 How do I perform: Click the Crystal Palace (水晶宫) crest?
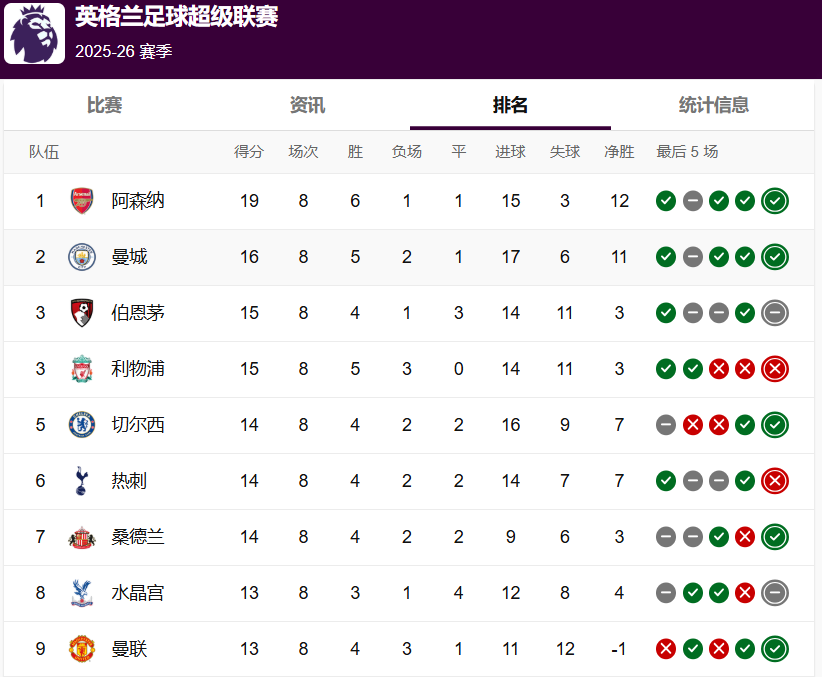(81, 593)
